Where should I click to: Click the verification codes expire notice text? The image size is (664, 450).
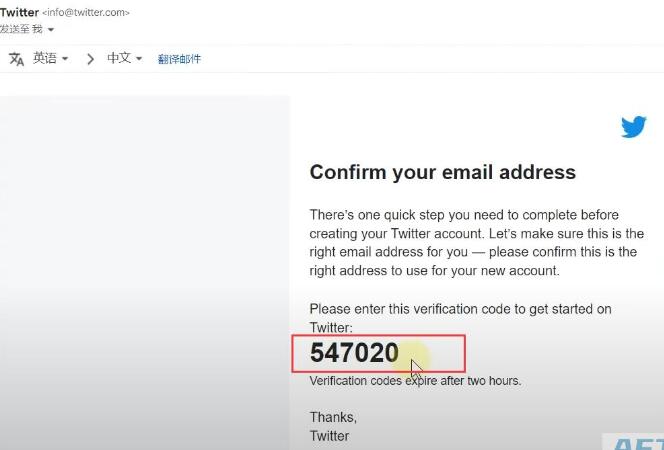coord(415,381)
